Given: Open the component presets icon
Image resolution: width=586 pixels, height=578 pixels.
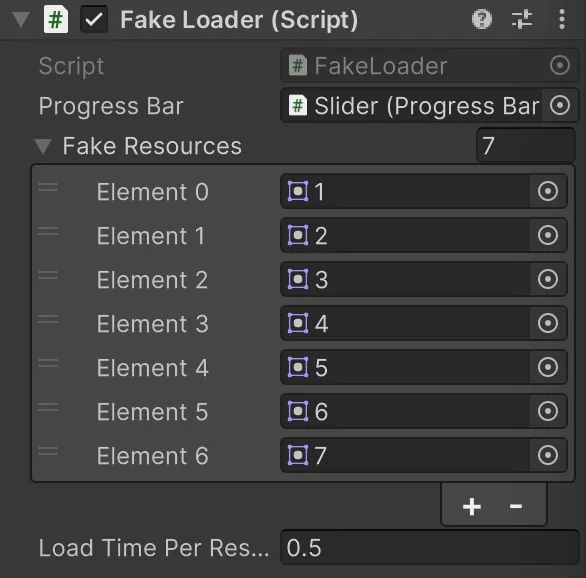Looking at the screenshot, I should pyautogui.click(x=522, y=19).
